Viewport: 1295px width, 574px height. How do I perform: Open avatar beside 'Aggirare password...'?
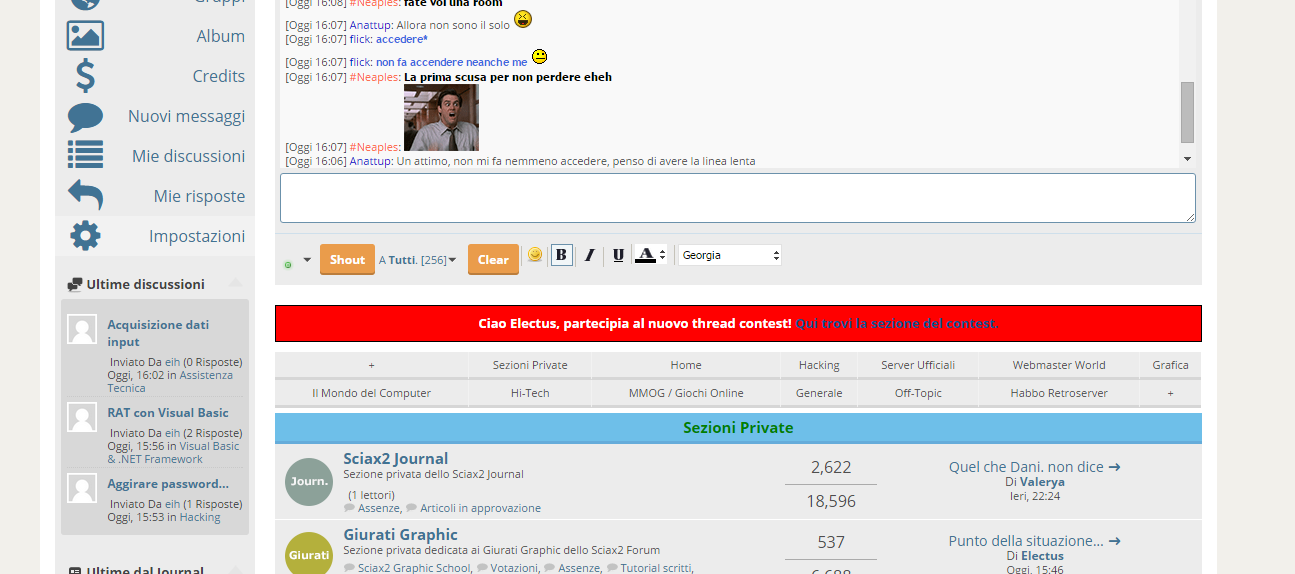tap(82, 488)
